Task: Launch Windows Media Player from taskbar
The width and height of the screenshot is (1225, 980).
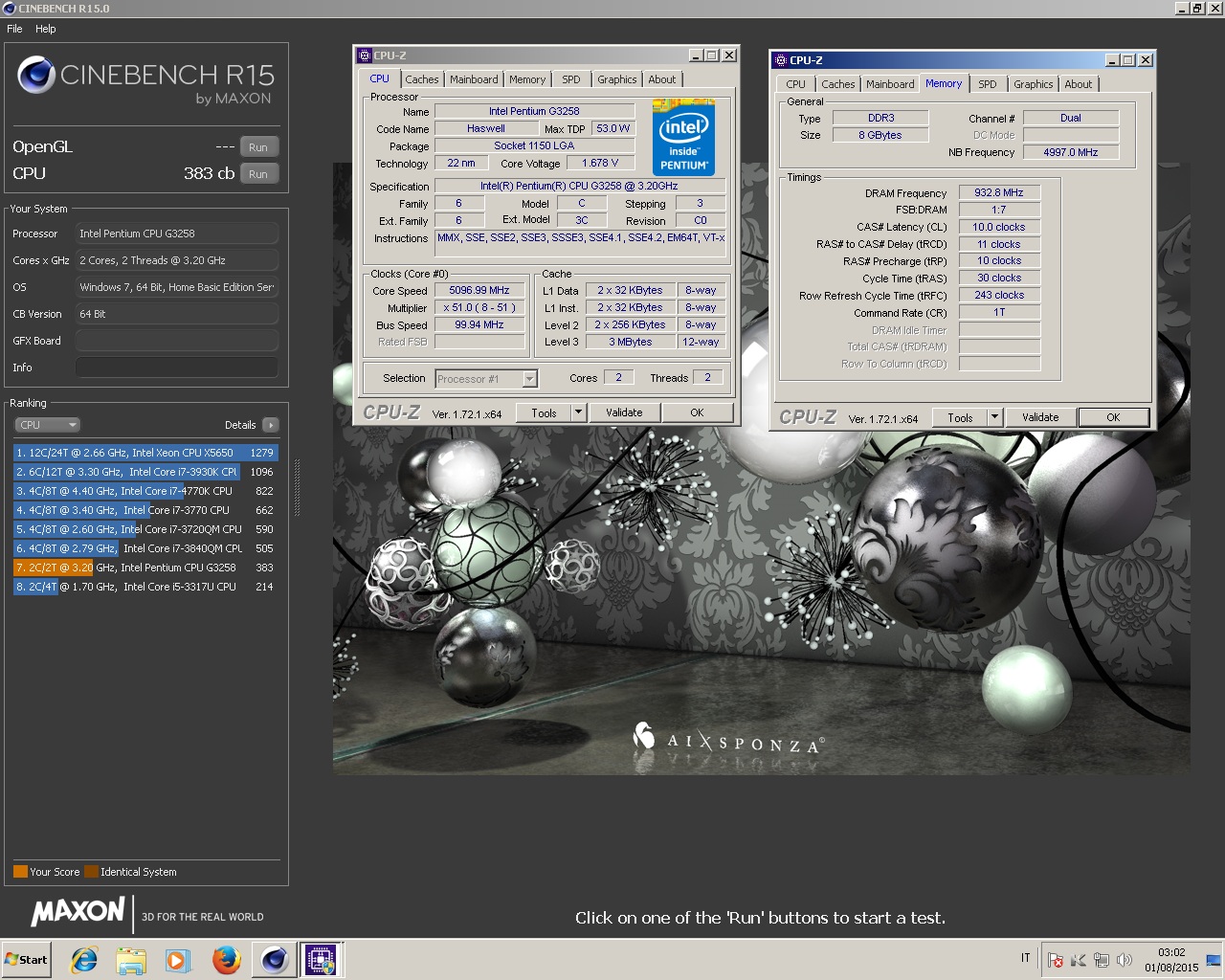Action: [178, 960]
